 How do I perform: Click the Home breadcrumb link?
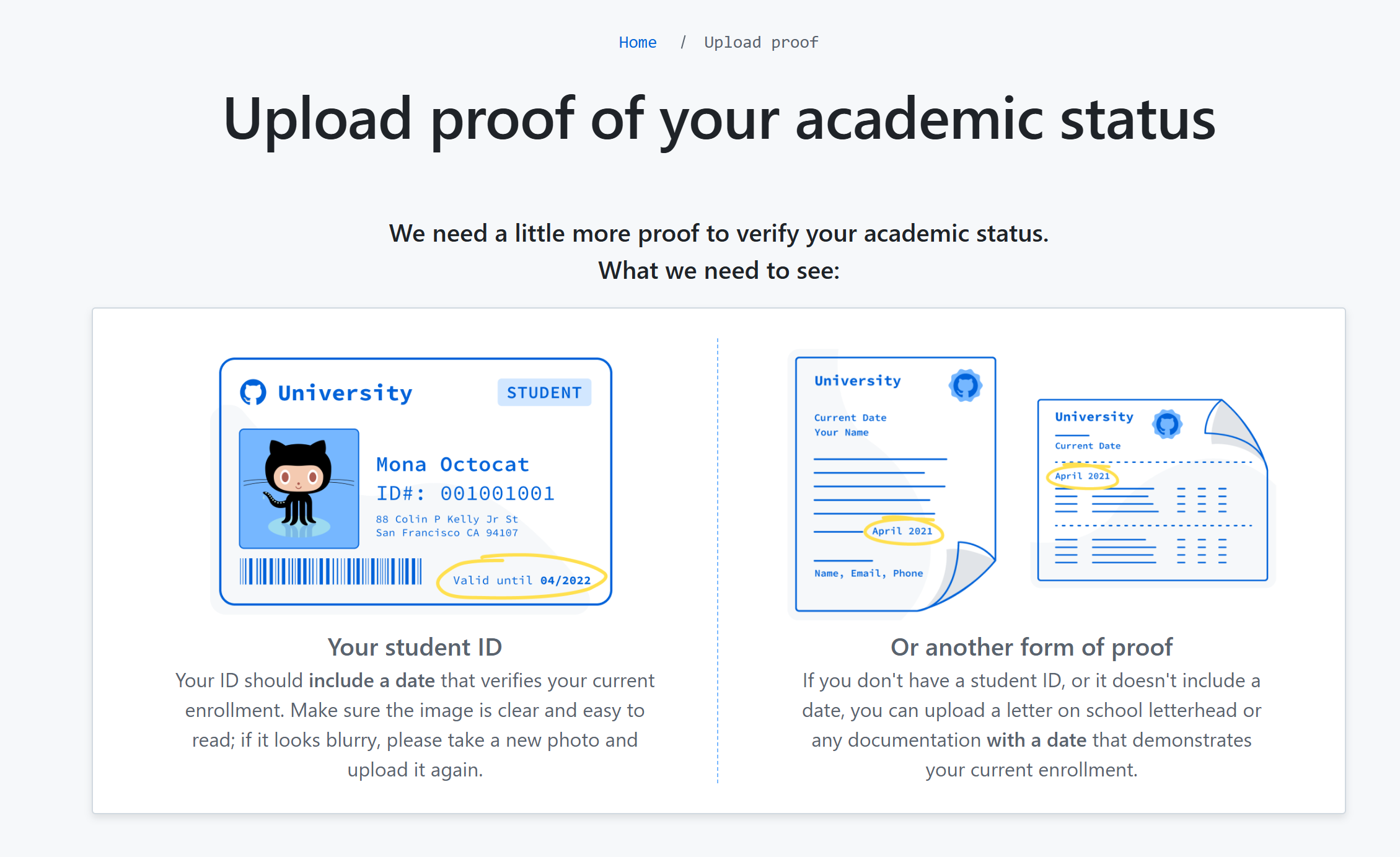pyautogui.click(x=637, y=42)
